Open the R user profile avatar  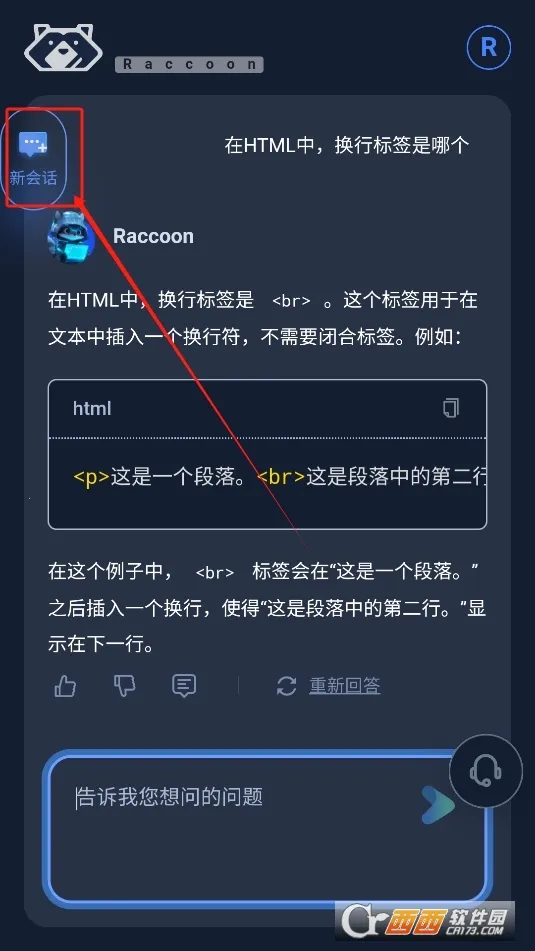click(x=489, y=47)
